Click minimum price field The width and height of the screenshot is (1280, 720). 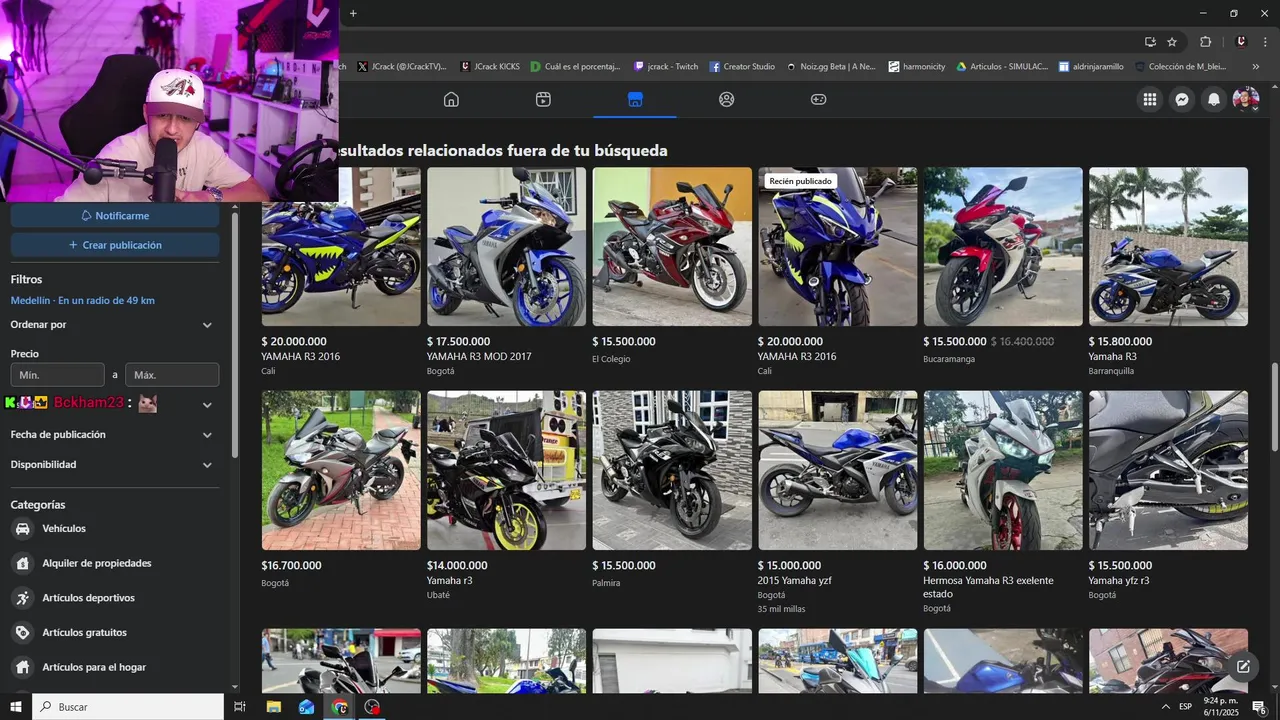click(x=57, y=375)
